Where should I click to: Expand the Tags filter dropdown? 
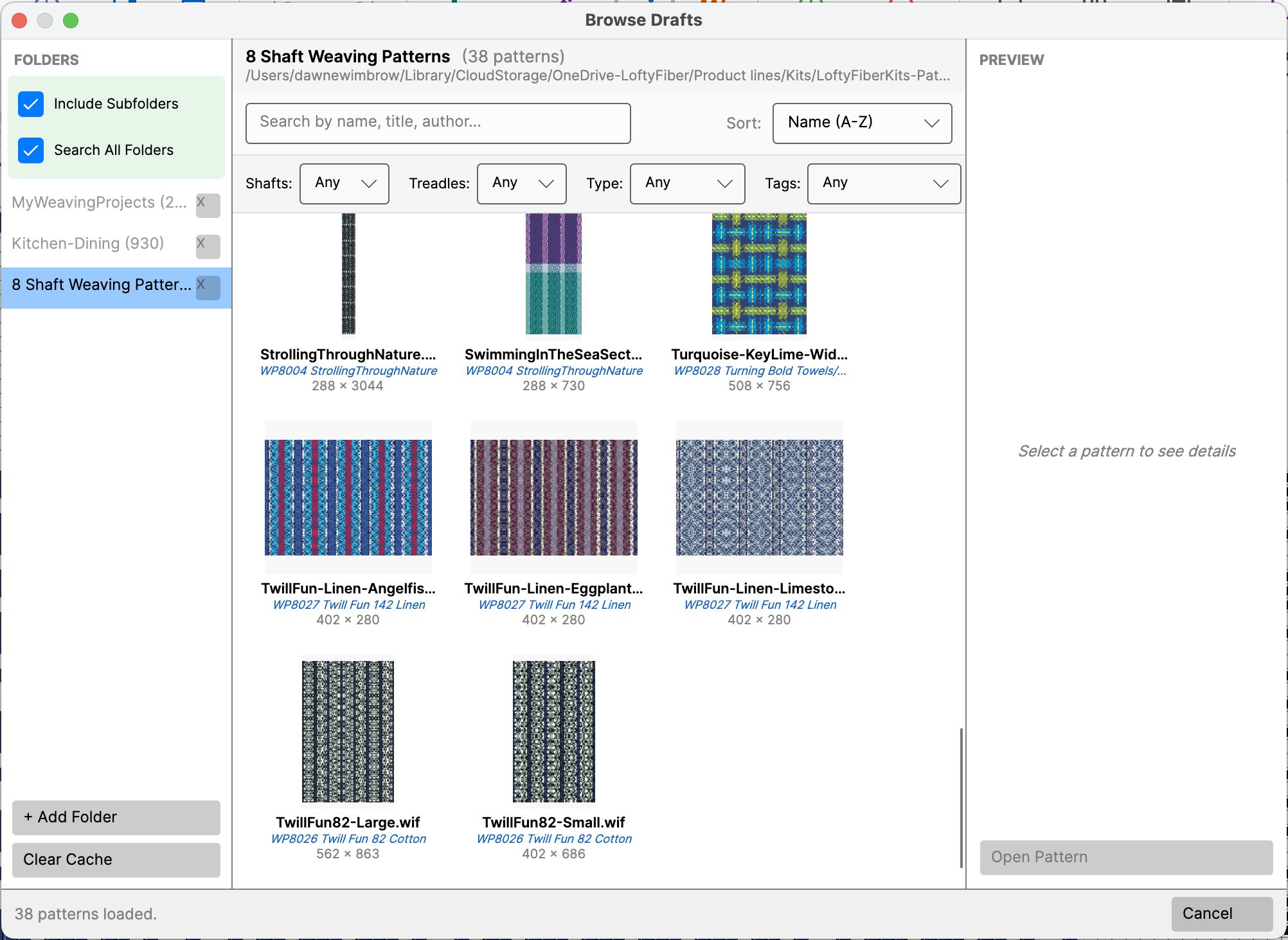883,183
